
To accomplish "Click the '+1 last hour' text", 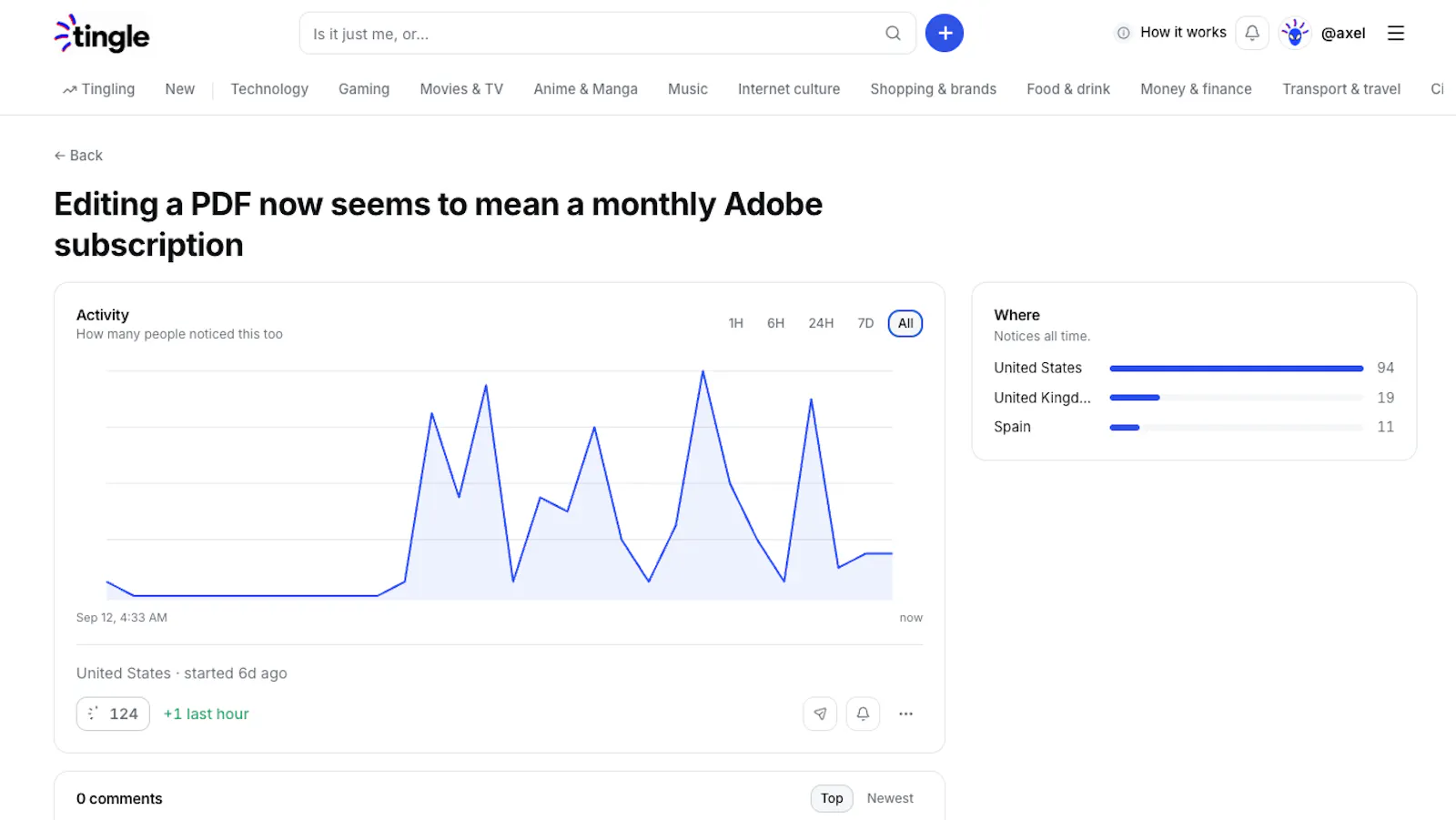I will (x=206, y=714).
